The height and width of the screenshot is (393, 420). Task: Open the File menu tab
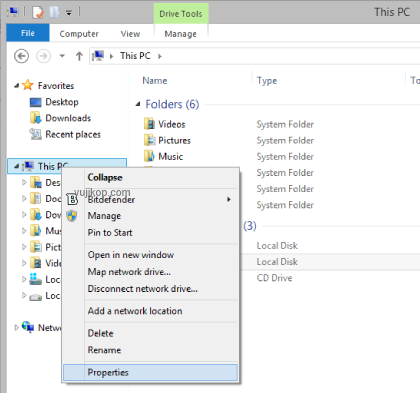(x=28, y=33)
